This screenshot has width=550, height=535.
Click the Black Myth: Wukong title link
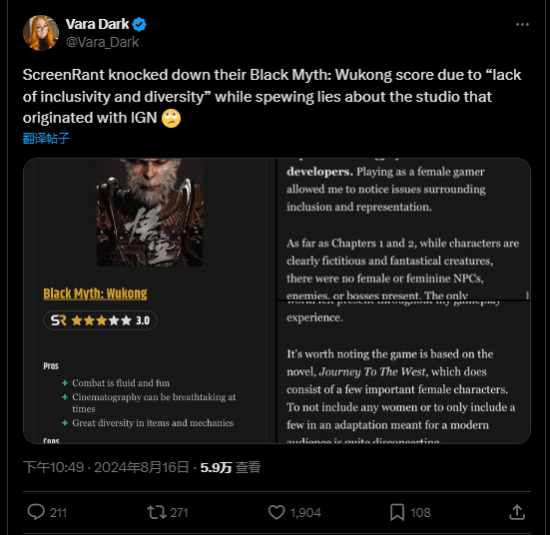(x=95, y=294)
